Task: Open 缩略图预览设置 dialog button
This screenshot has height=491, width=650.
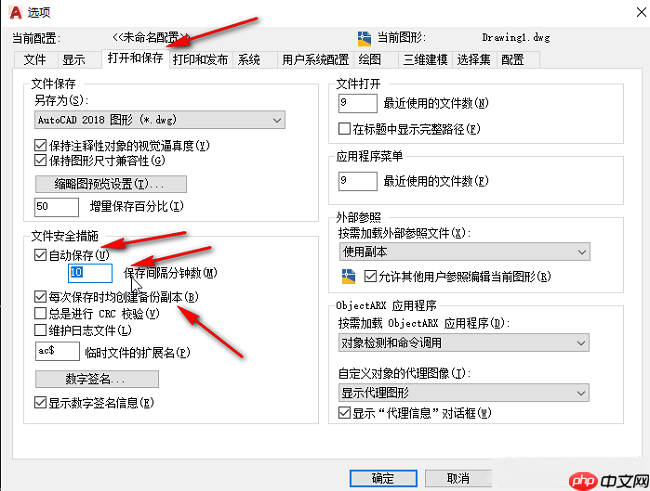Action: pyautogui.click(x=111, y=184)
